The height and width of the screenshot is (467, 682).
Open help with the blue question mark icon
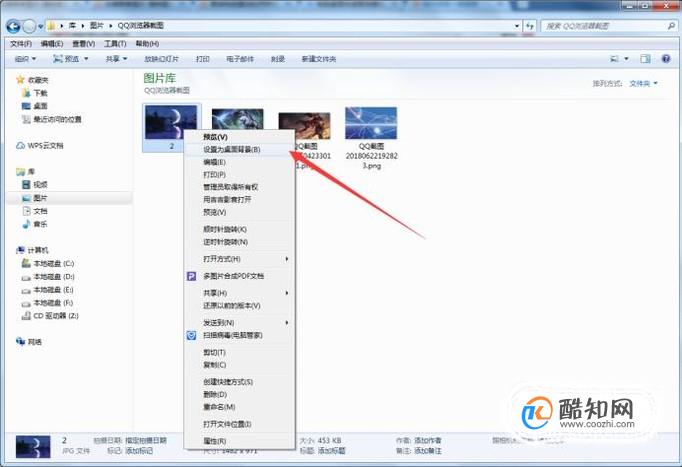pyautogui.click(x=666, y=59)
